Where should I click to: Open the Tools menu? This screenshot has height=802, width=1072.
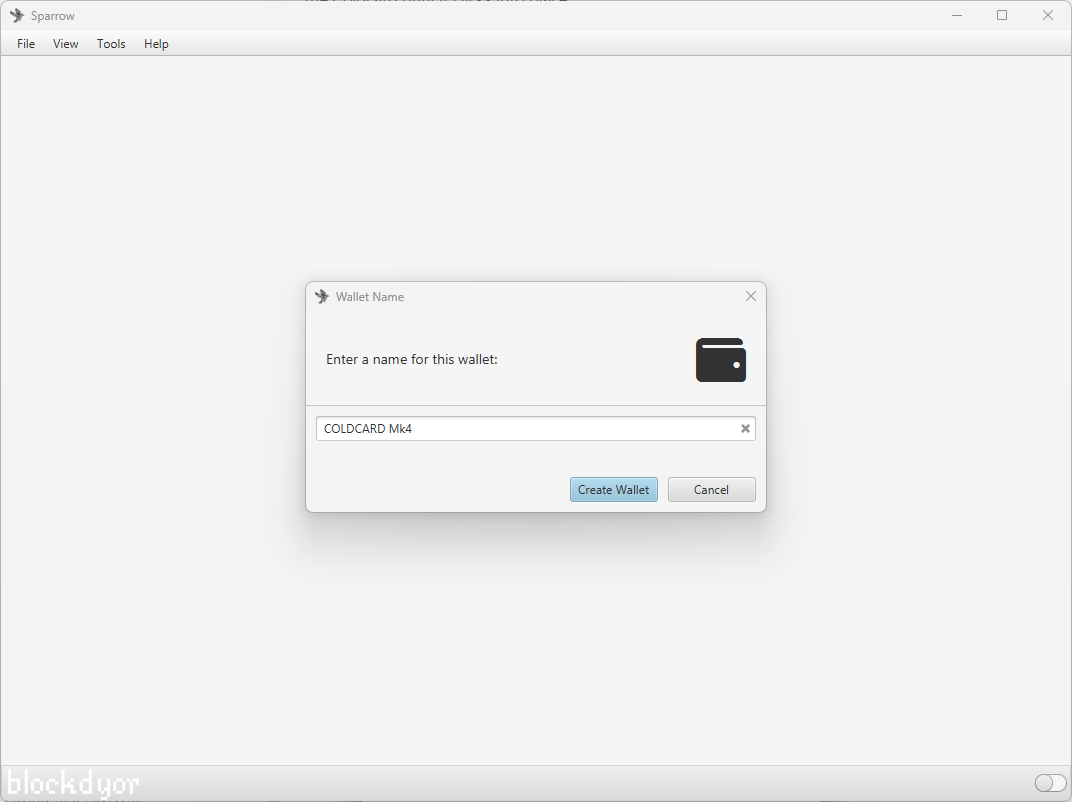tap(111, 43)
